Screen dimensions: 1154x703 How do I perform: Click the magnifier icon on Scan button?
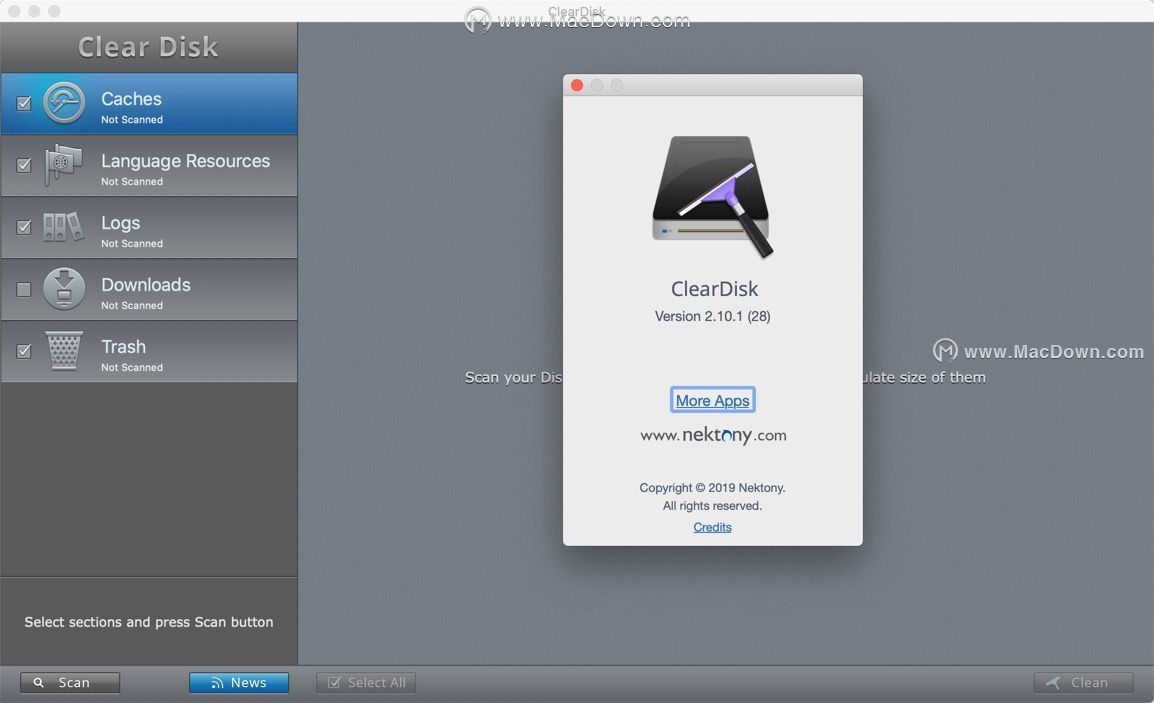pyautogui.click(x=38, y=682)
